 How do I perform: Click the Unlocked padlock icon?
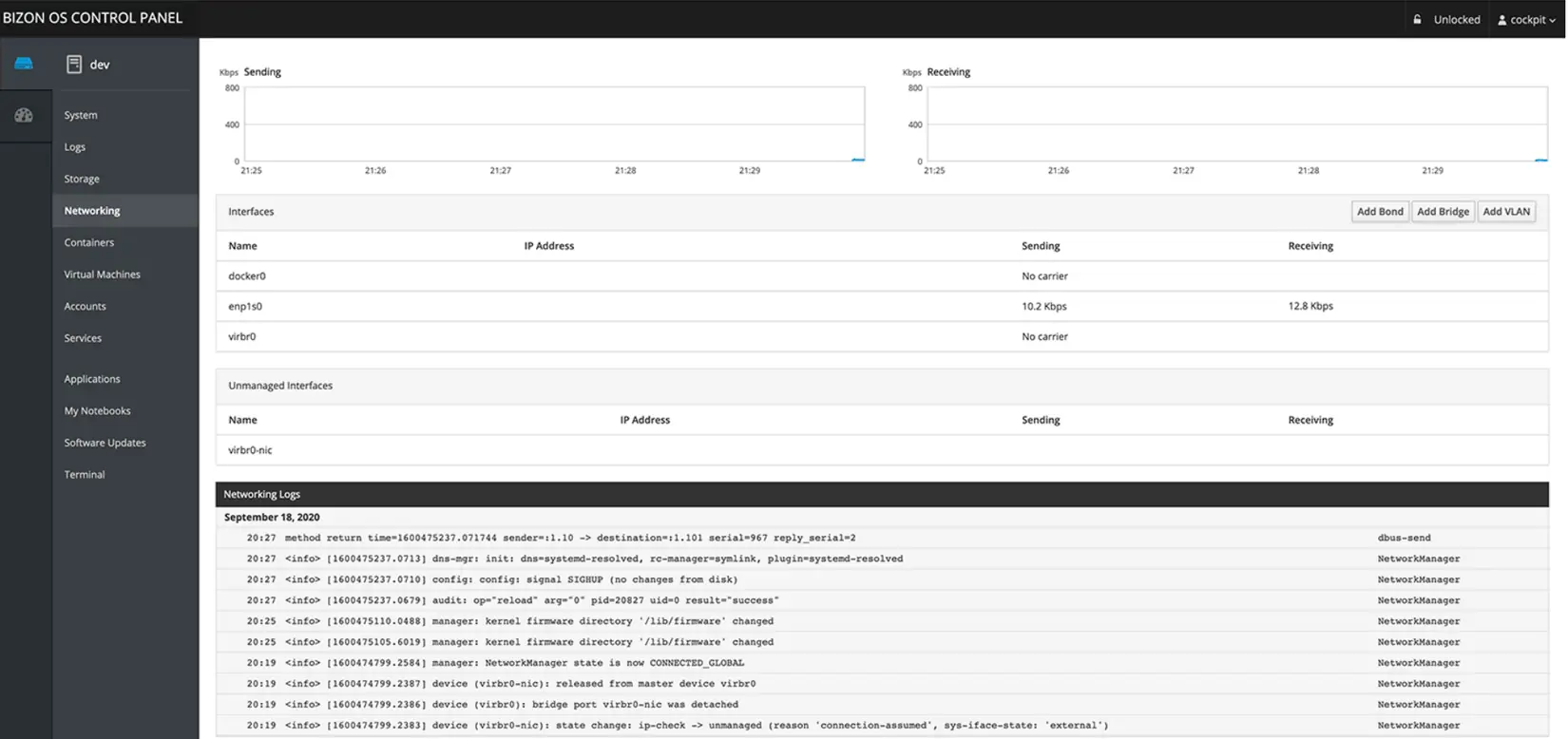(x=1417, y=19)
